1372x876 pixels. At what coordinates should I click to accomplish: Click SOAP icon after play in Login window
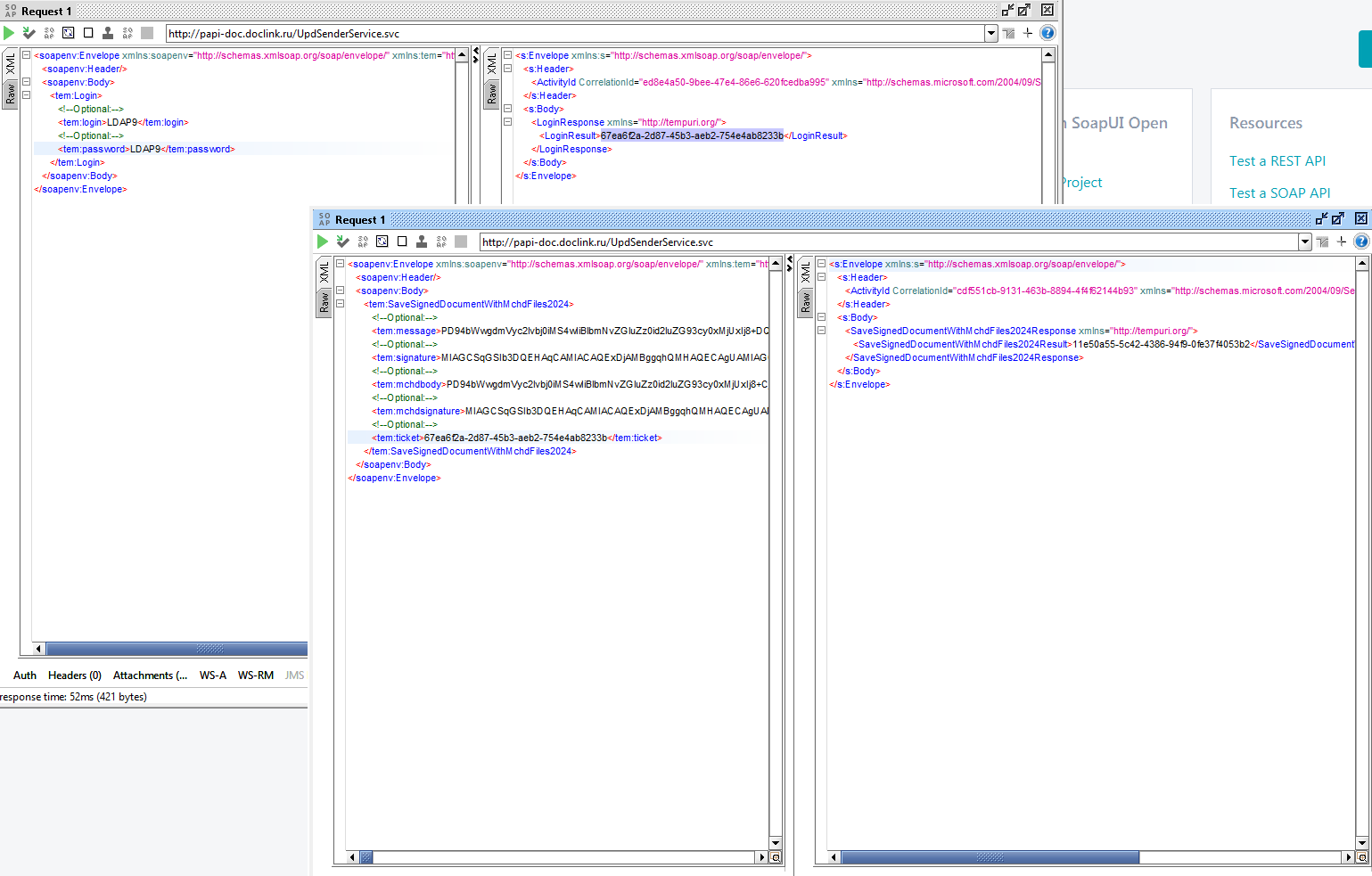point(49,33)
